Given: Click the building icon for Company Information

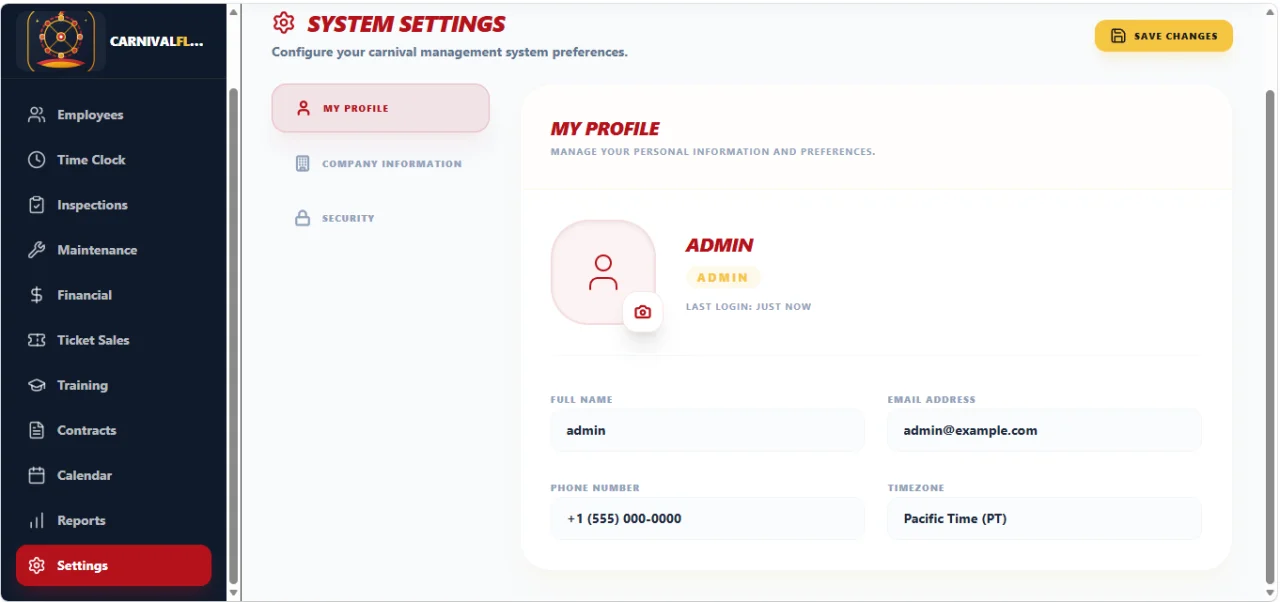Looking at the screenshot, I should [x=303, y=163].
